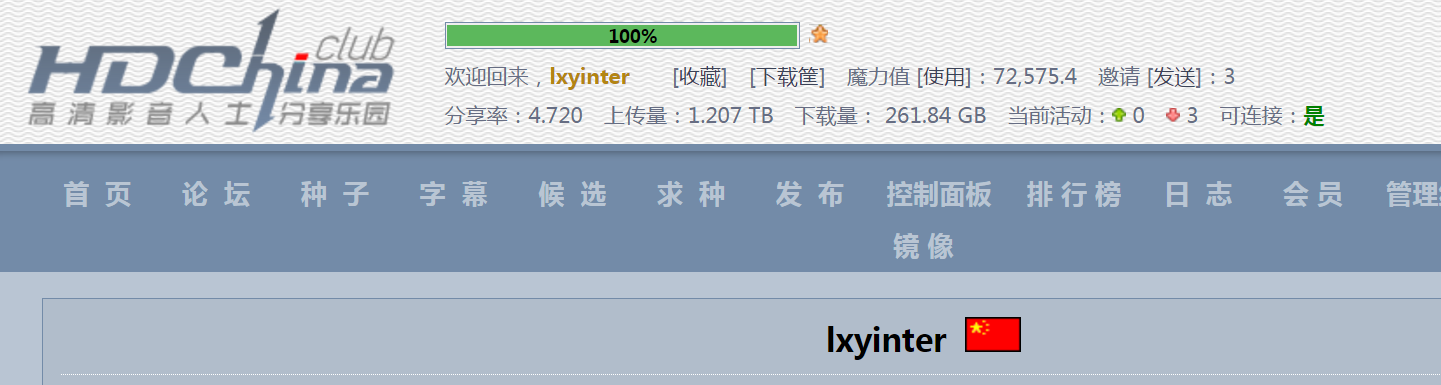The height and width of the screenshot is (385, 1441).
Task: Go to the 论坛 forum
Action: click(x=217, y=194)
